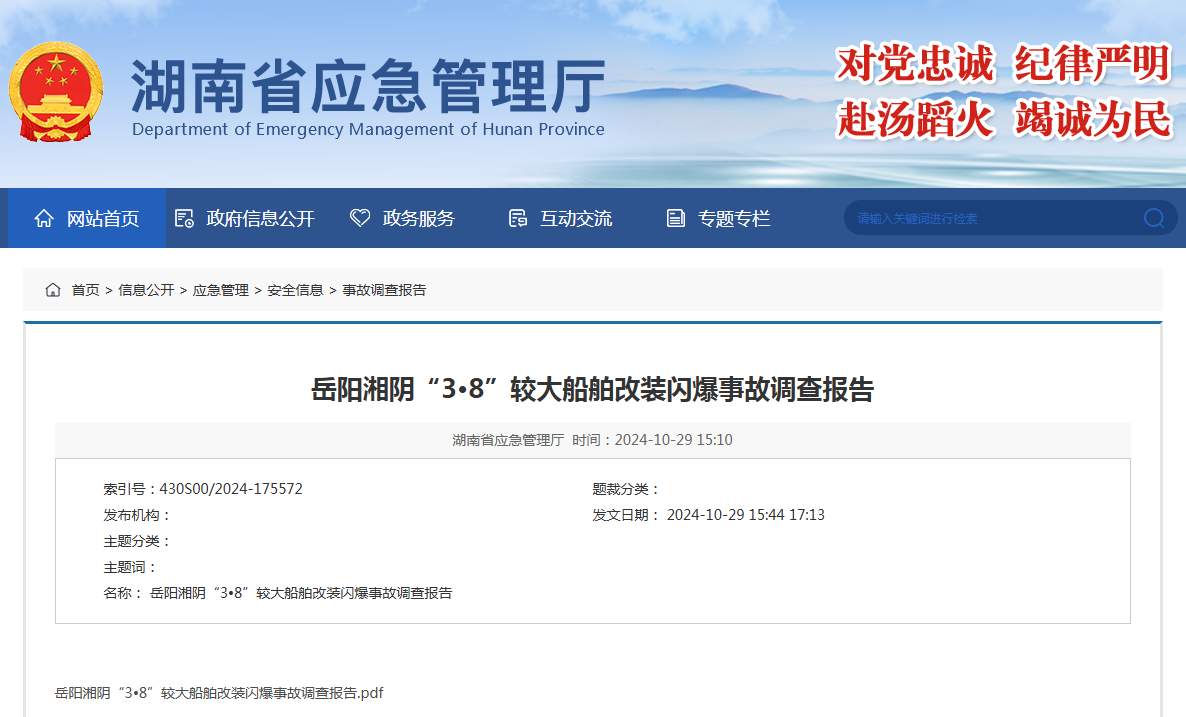Click the 政府信息公开 document icon
Screen dimensions: 1186x717
coord(184,218)
